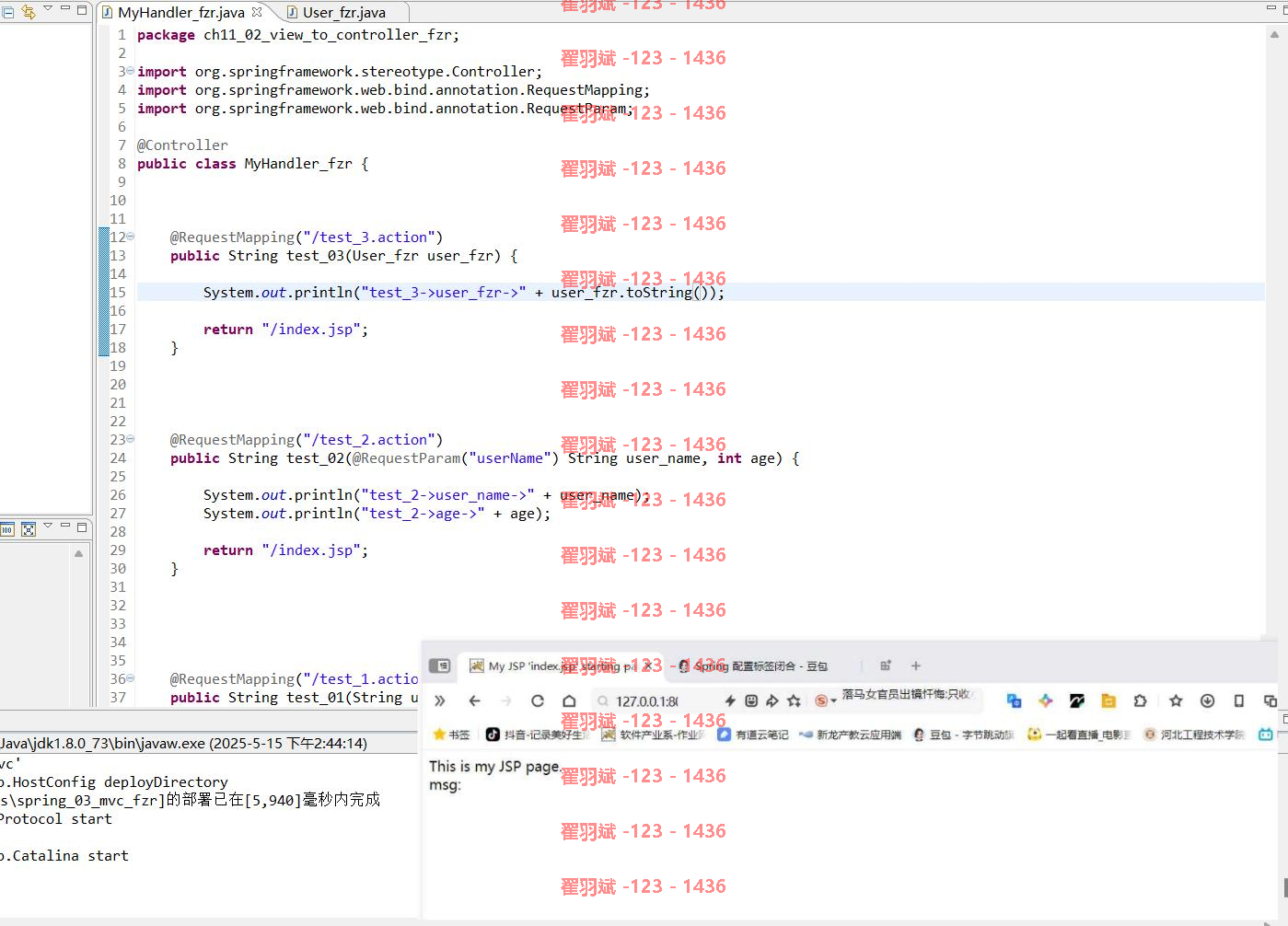The height and width of the screenshot is (926, 1288).
Task: Click the javaw.exe console process title
Action: (x=183, y=744)
